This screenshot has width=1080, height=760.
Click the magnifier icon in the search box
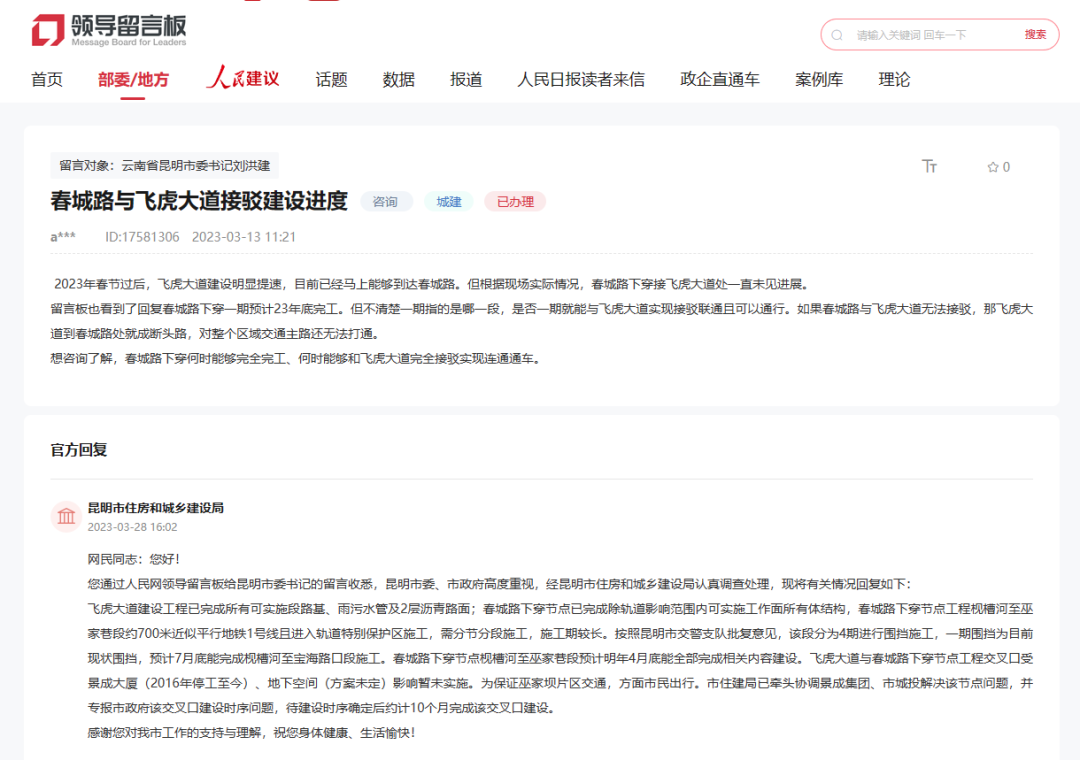[837, 34]
